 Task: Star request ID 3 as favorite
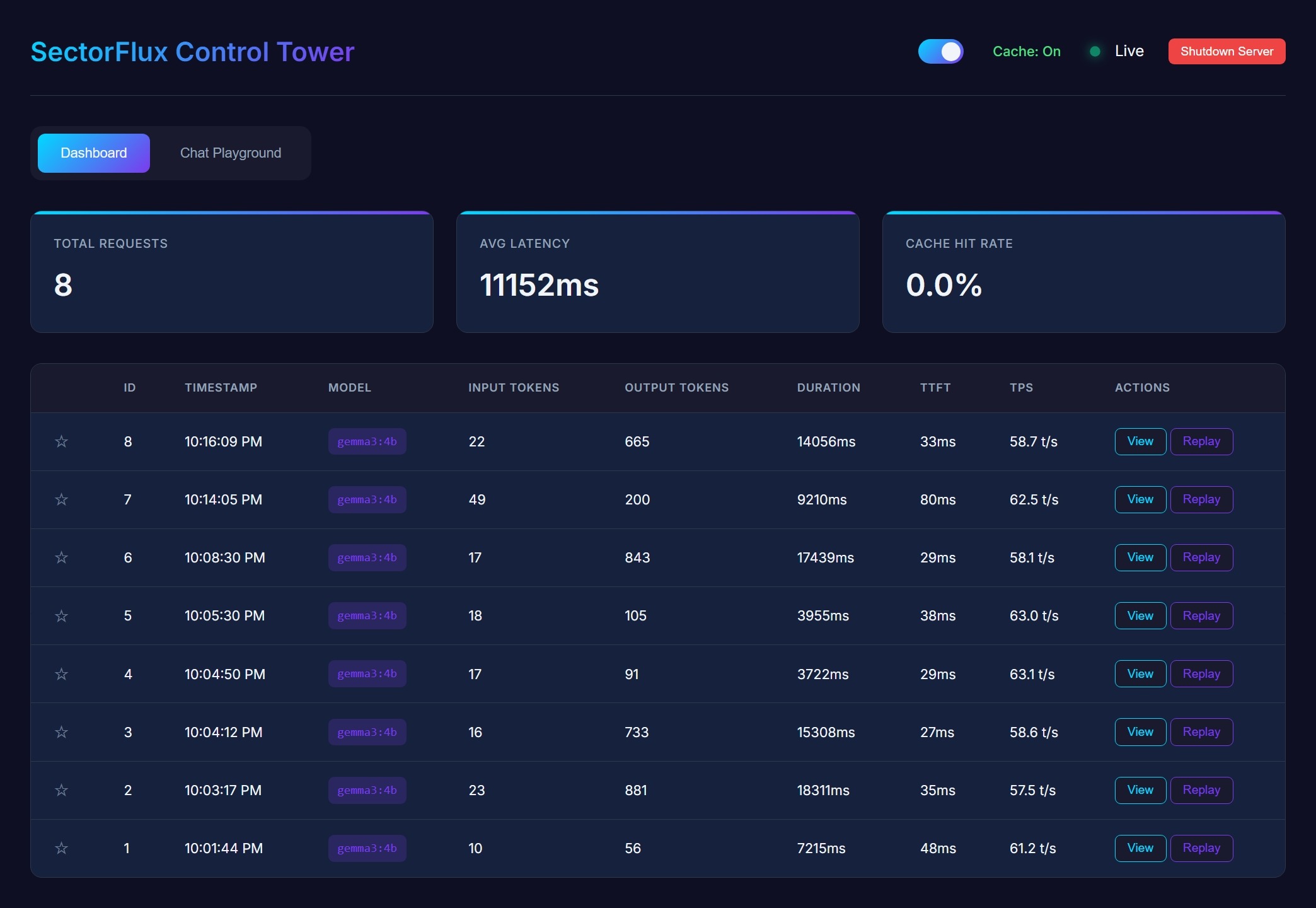pyautogui.click(x=61, y=732)
